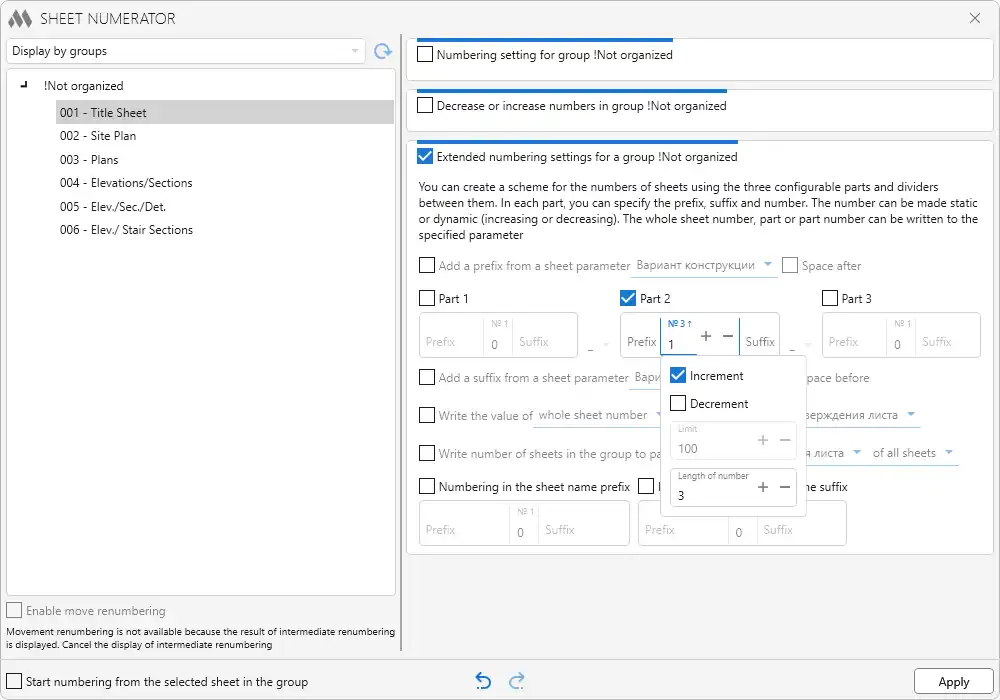The image size is (1000, 700).
Task: Select 004 - Elevations/Sections sheet
Action: point(126,183)
